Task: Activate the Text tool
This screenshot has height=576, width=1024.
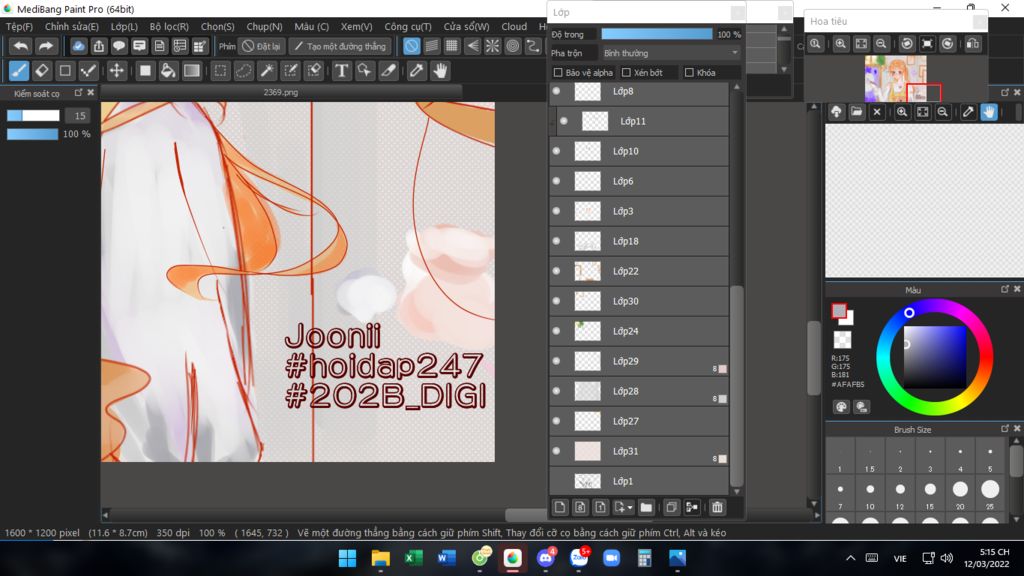Action: tap(341, 71)
